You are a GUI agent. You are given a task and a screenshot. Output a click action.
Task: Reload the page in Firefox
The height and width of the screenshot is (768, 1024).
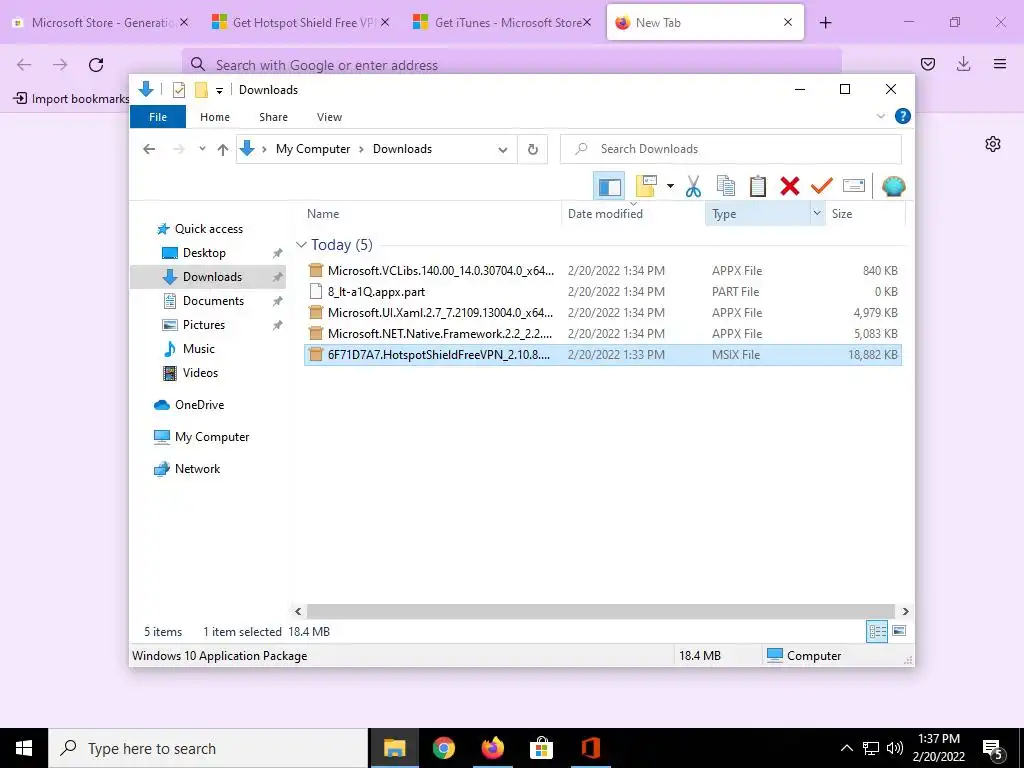96,64
